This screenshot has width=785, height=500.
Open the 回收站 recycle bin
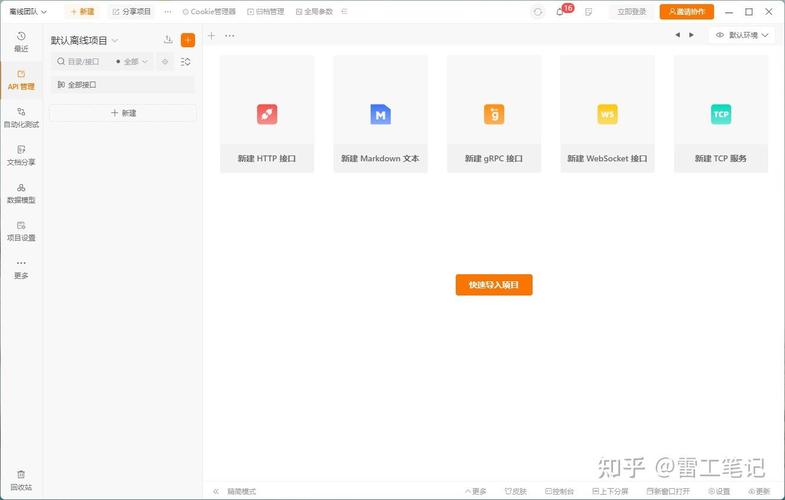(x=21, y=480)
